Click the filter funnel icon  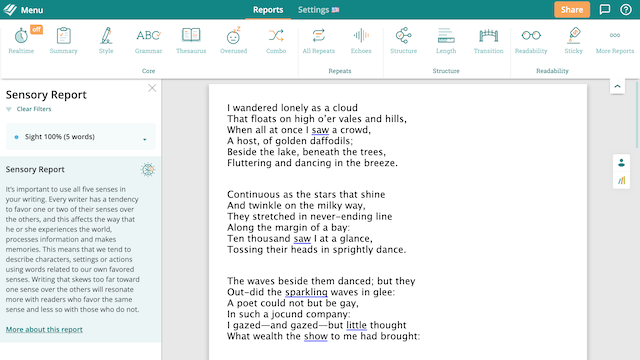(x=9, y=109)
